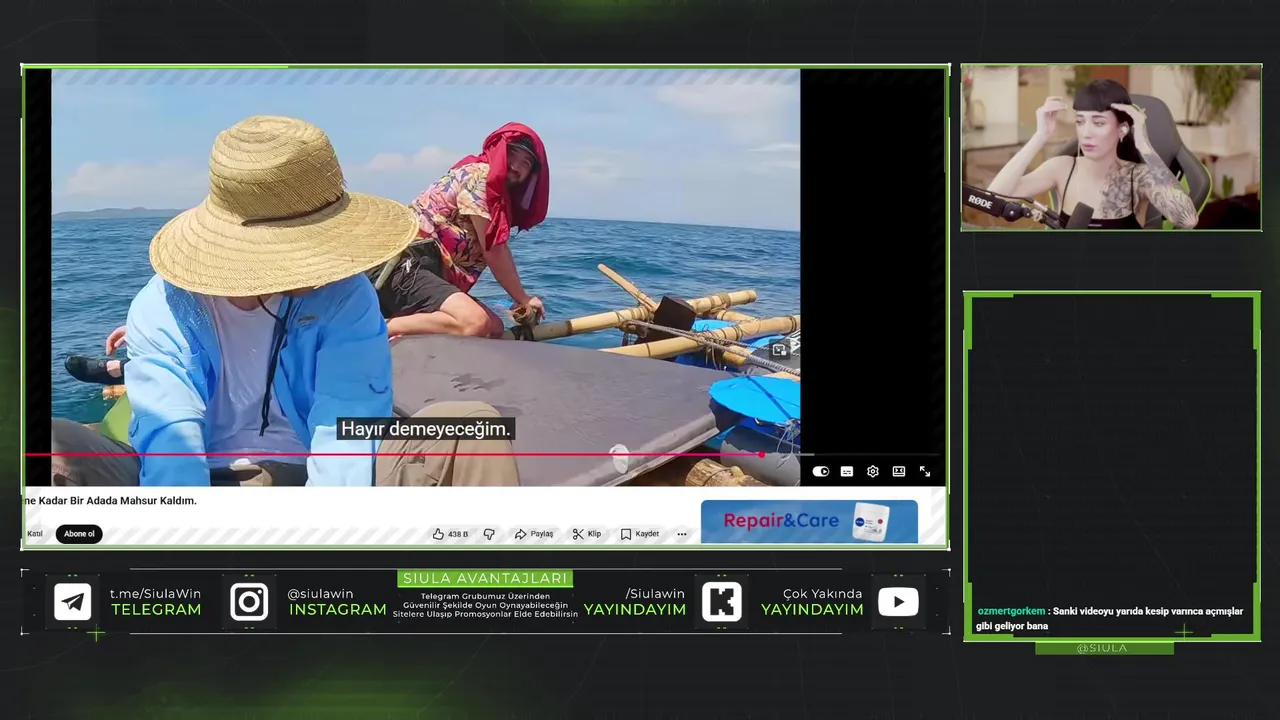Enter fullscreen on the video player

click(925, 472)
